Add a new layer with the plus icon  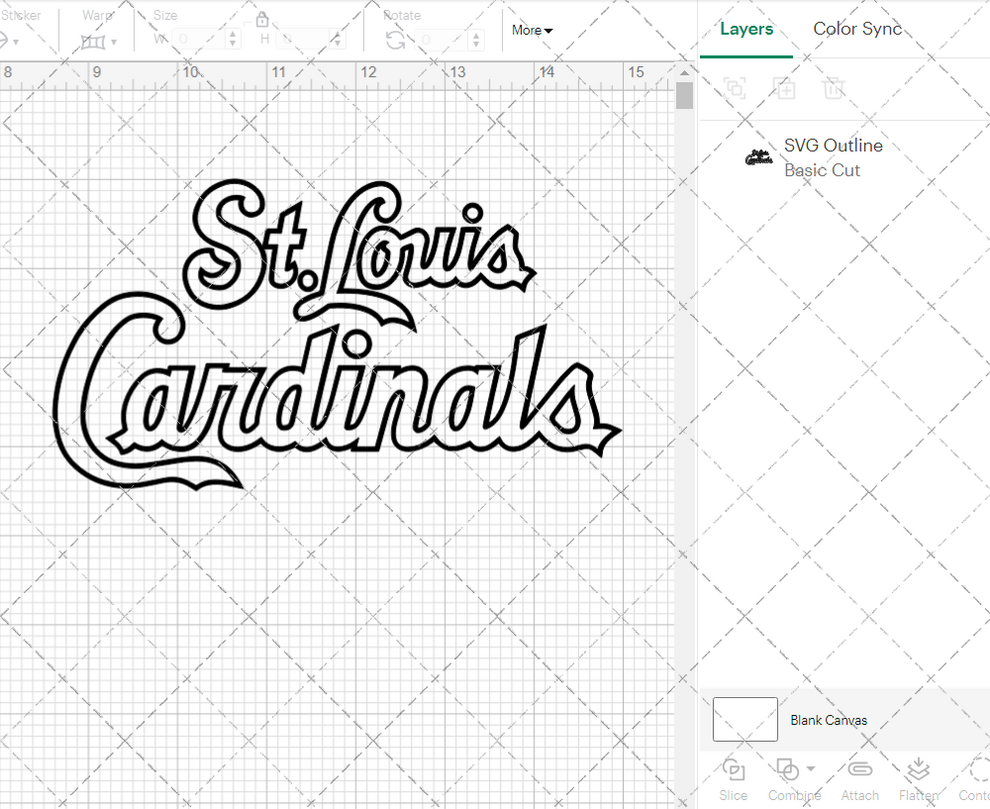[784, 88]
